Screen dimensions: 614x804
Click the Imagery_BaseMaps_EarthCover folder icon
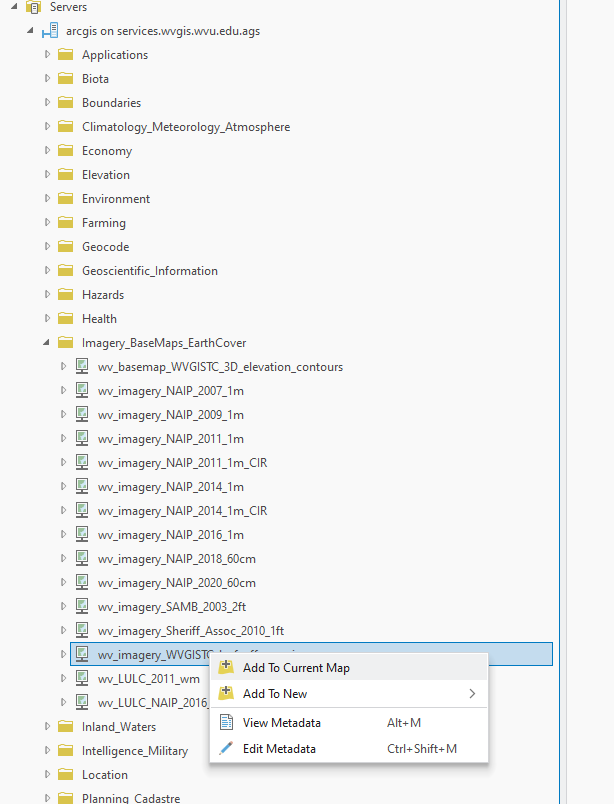[x=66, y=343]
